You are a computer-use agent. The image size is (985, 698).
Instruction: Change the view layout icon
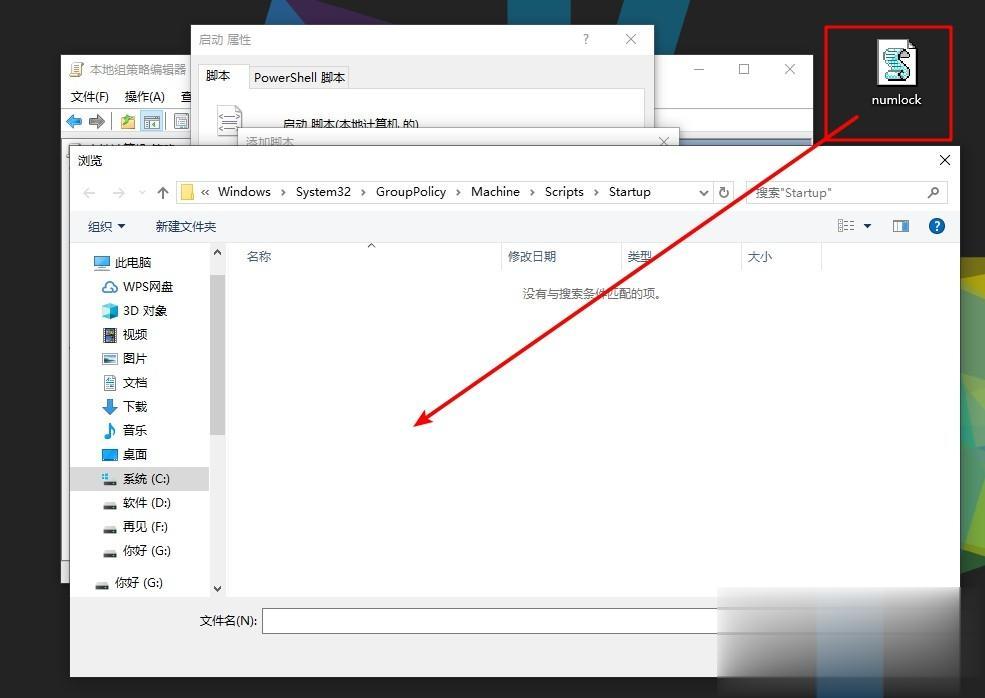[x=846, y=226]
